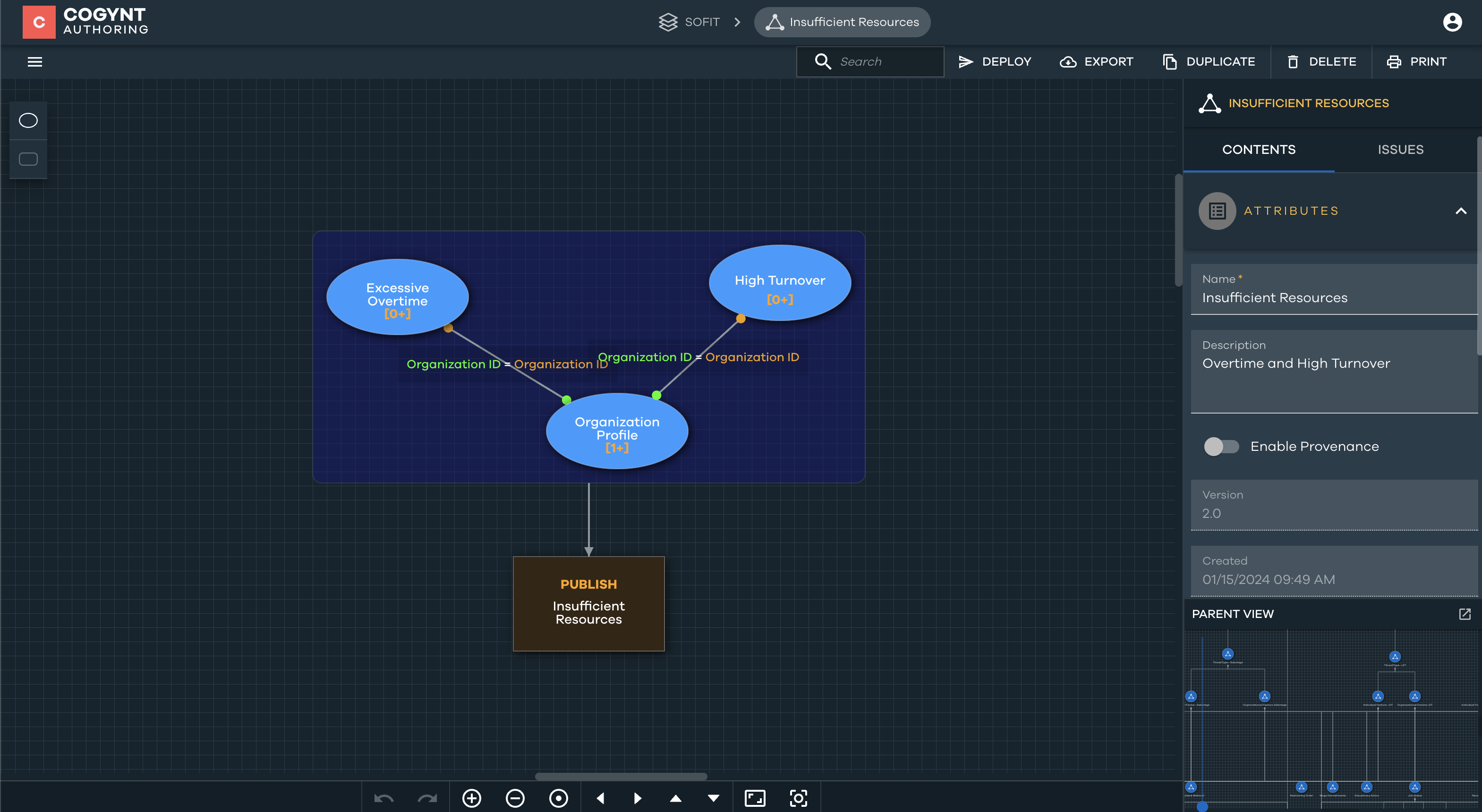Click the Deploy button

click(x=995, y=61)
